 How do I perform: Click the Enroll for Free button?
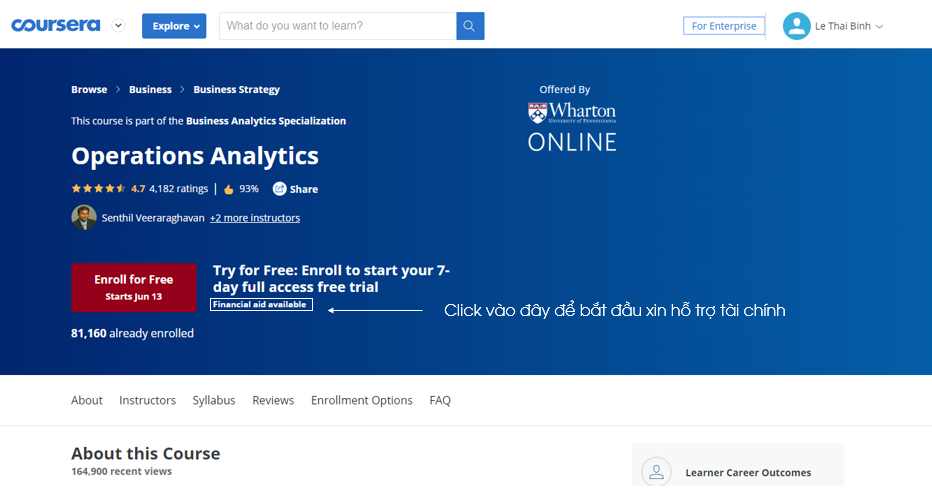pos(134,288)
